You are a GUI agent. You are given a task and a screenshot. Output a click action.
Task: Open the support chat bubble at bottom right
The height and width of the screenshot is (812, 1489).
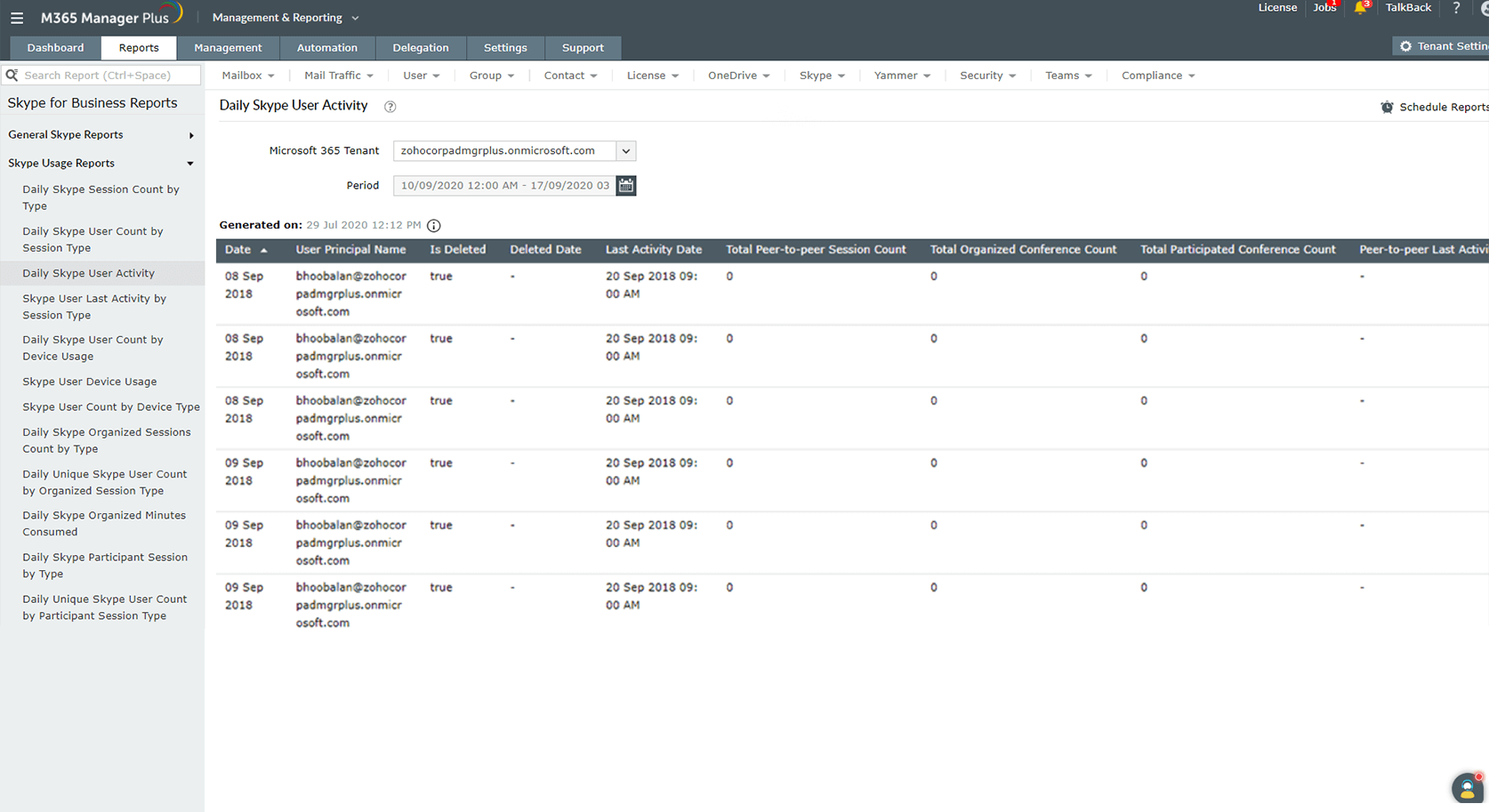click(x=1467, y=788)
